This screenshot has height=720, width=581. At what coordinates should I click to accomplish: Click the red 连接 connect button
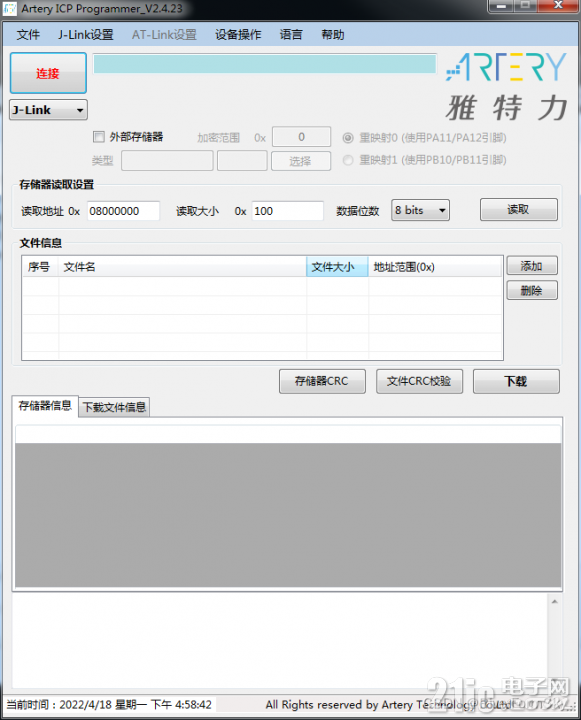point(48,73)
